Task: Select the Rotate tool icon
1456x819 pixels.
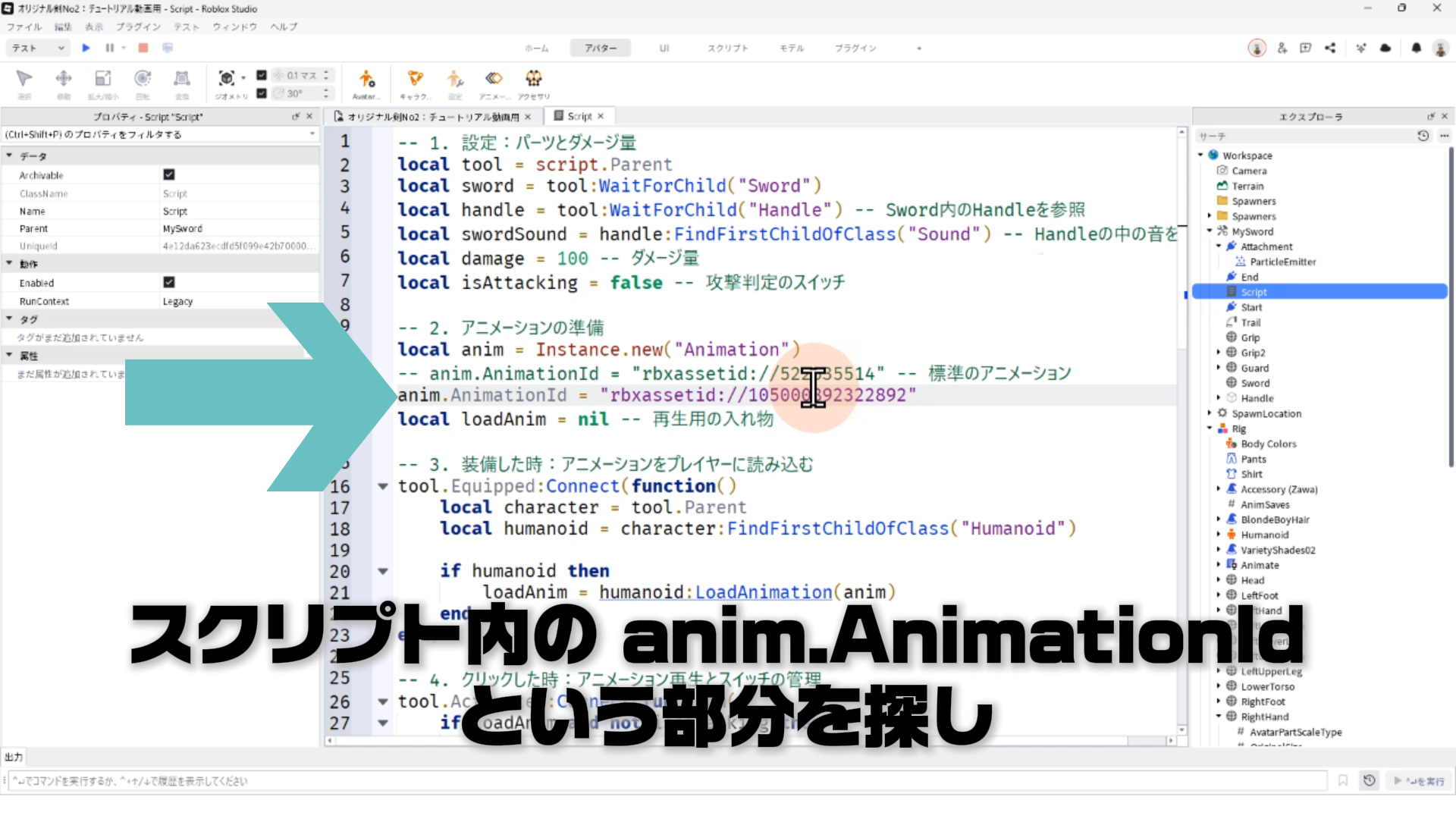Action: pyautogui.click(x=142, y=78)
